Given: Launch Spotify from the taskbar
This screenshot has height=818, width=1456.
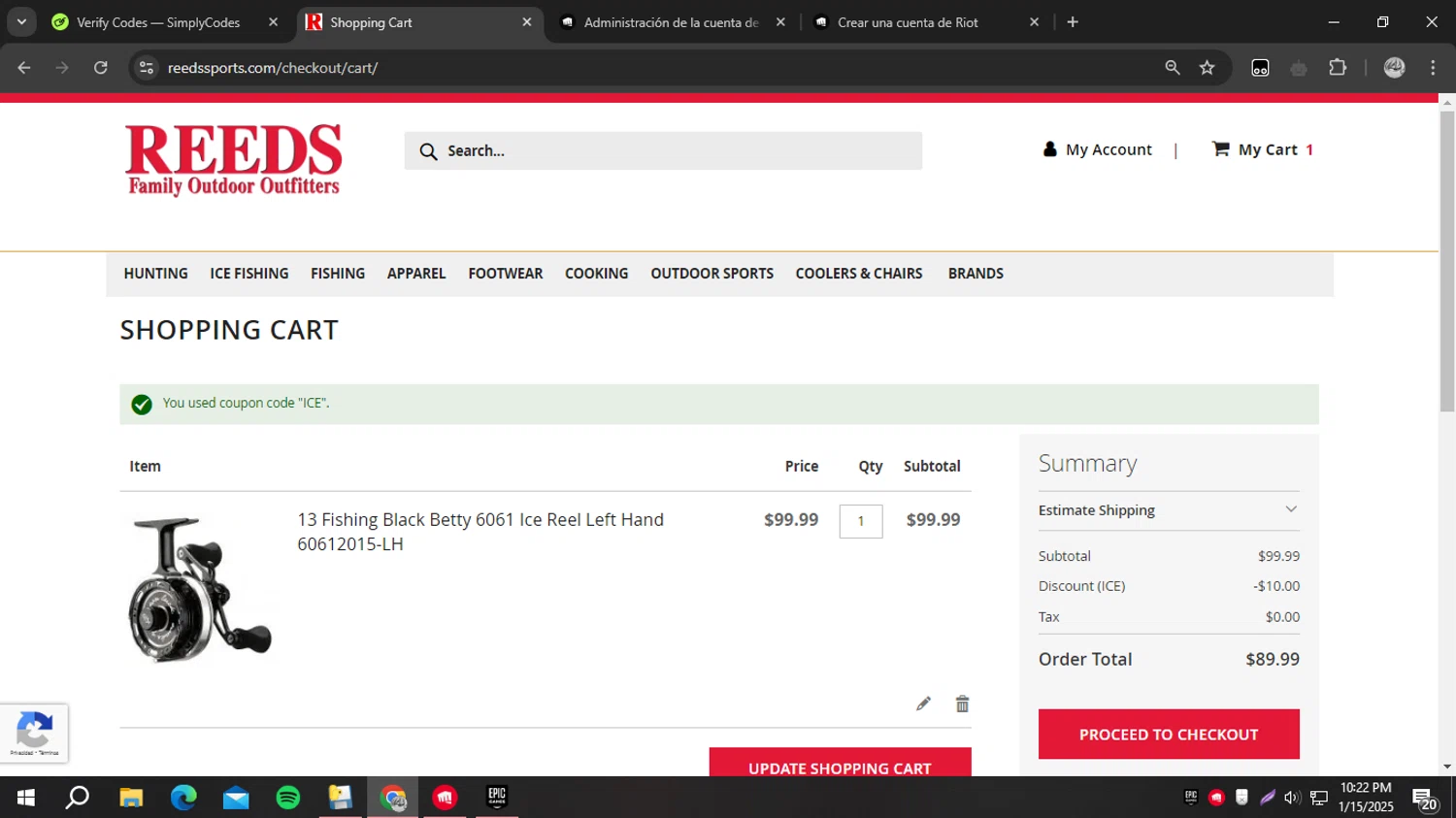Looking at the screenshot, I should pyautogui.click(x=288, y=798).
